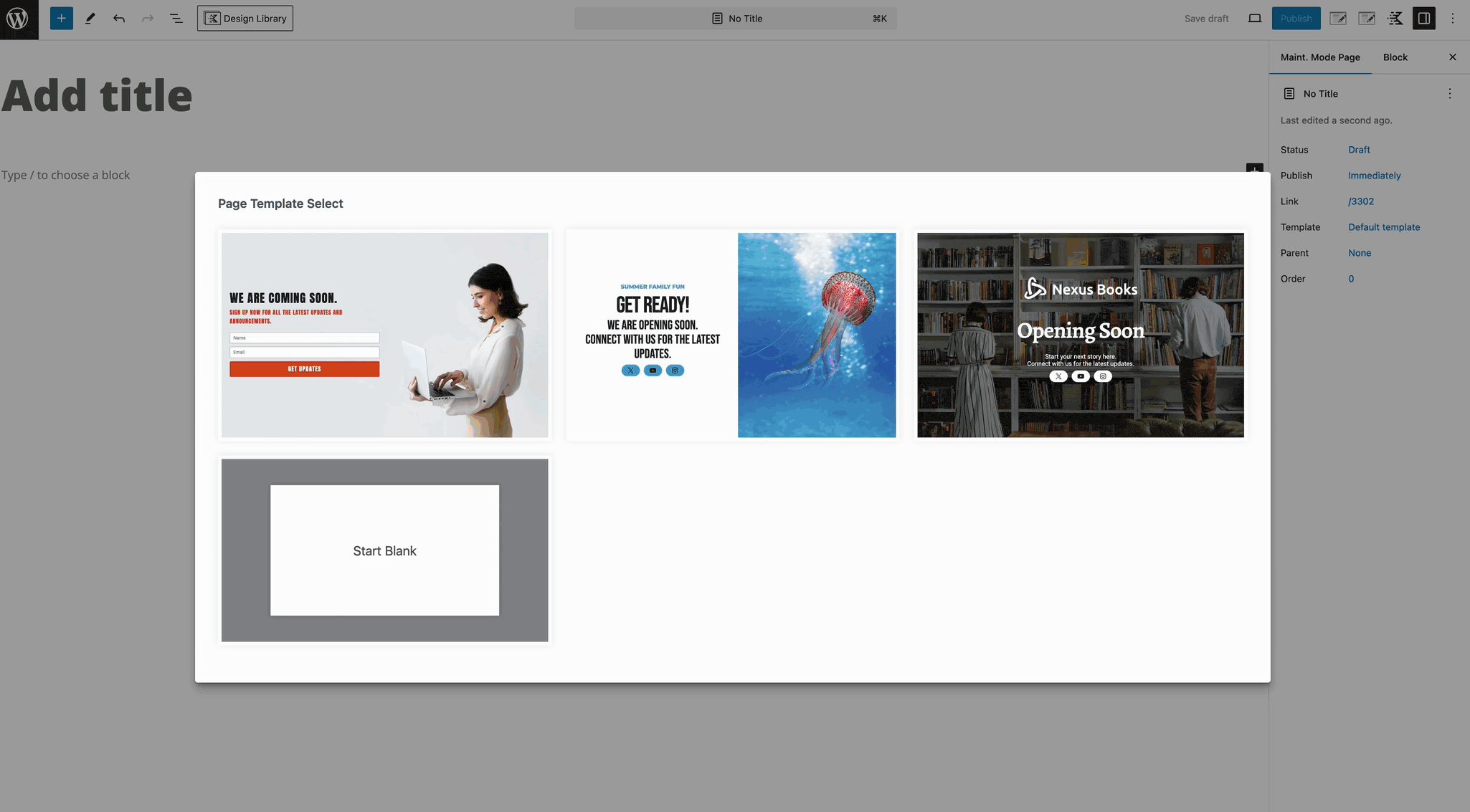The height and width of the screenshot is (812, 1470).
Task: Pick the Start Blank template
Action: (384, 550)
